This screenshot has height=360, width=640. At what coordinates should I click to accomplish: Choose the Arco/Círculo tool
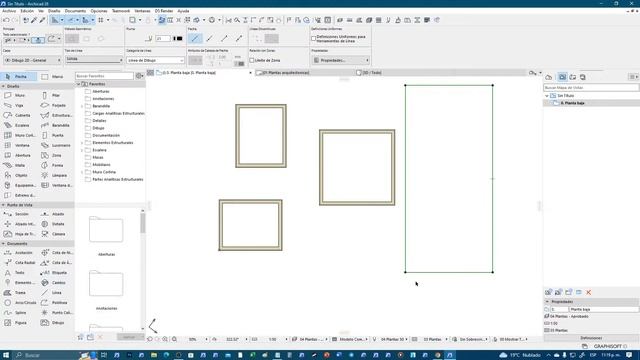click(20, 303)
